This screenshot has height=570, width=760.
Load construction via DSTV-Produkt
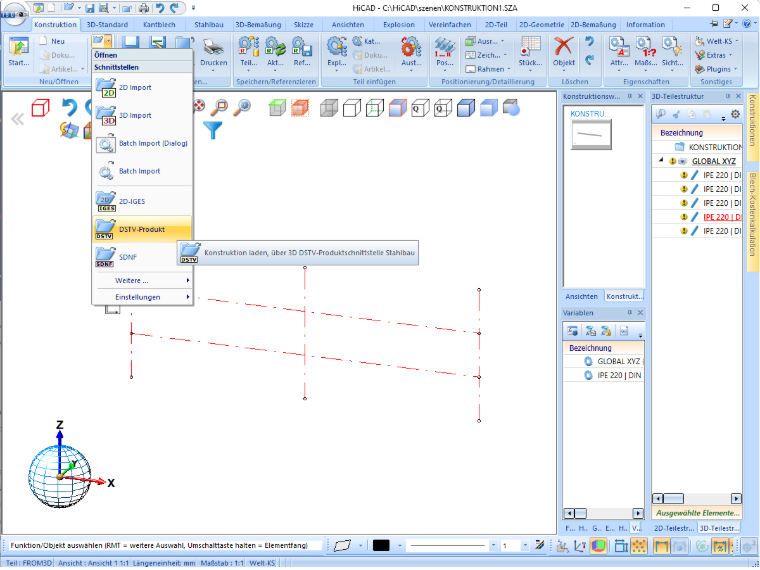pos(142,229)
